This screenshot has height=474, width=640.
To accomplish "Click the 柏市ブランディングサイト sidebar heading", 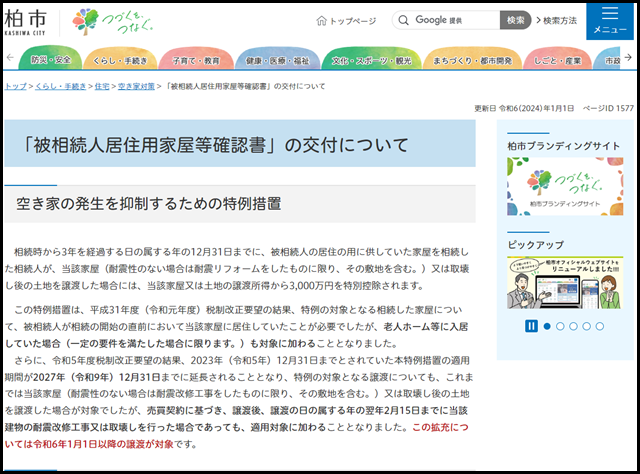I will (x=564, y=146).
